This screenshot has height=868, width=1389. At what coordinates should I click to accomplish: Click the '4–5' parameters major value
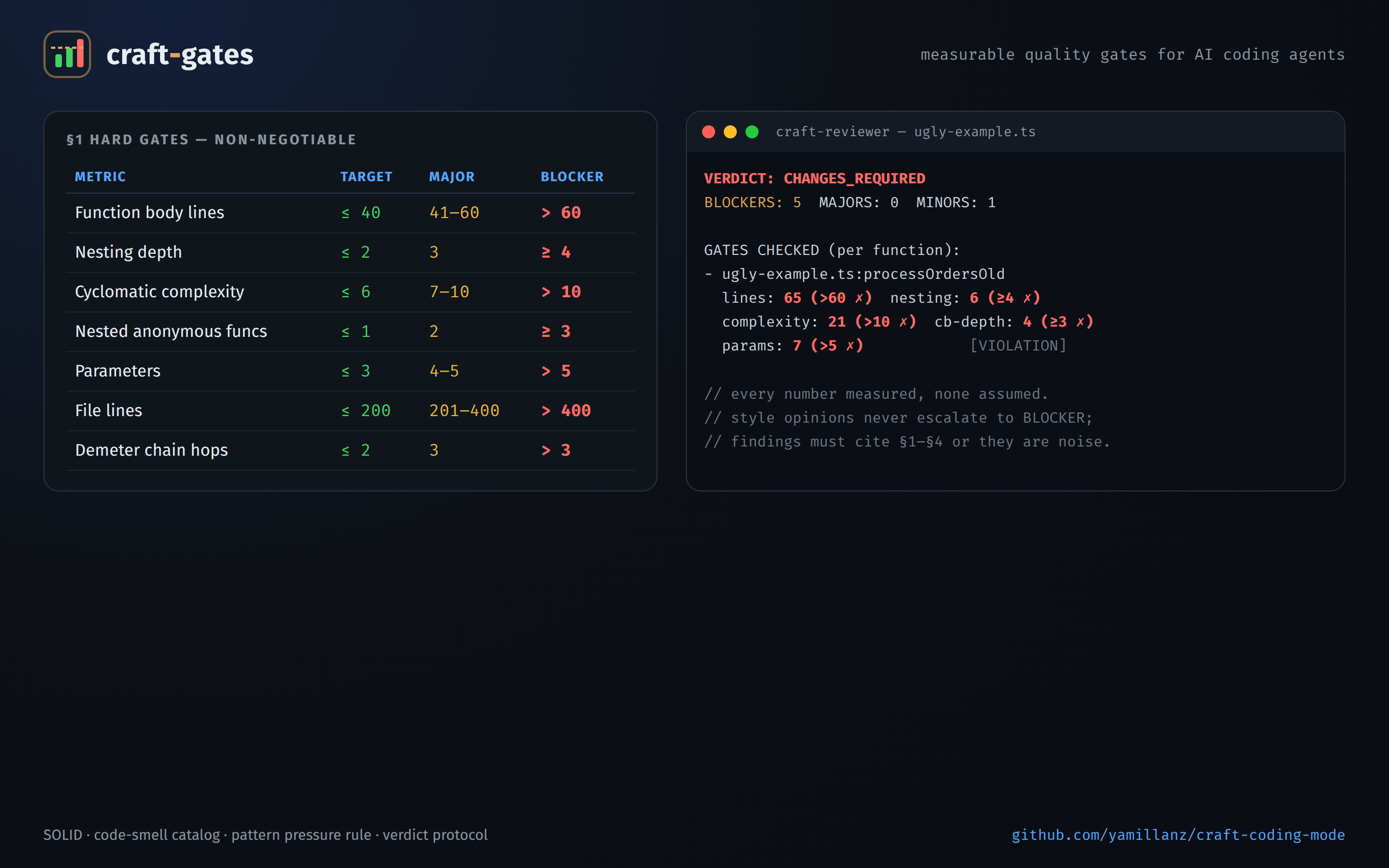444,372
